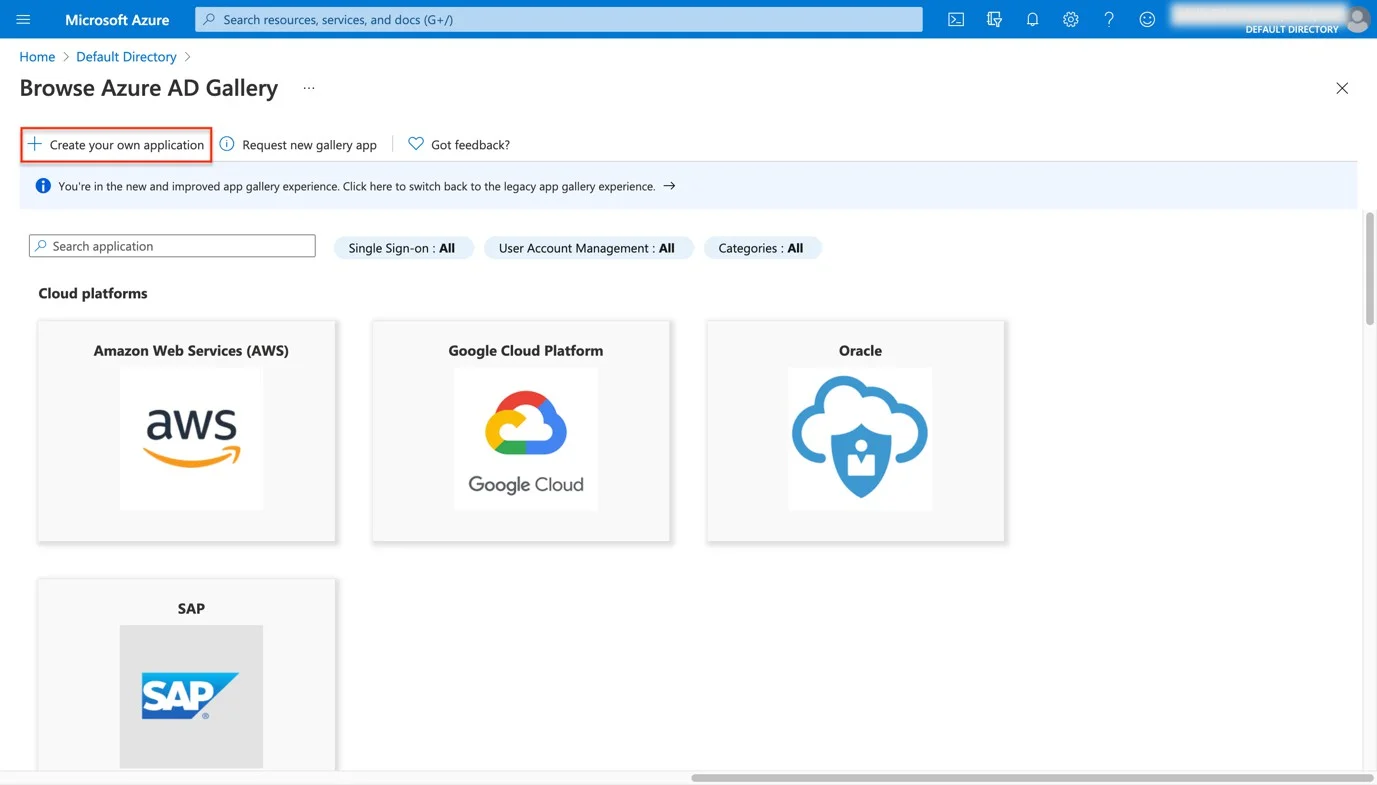Screen dimensions: 1377x785
Task: Click the search magnifier in top bar
Action: click(209, 19)
